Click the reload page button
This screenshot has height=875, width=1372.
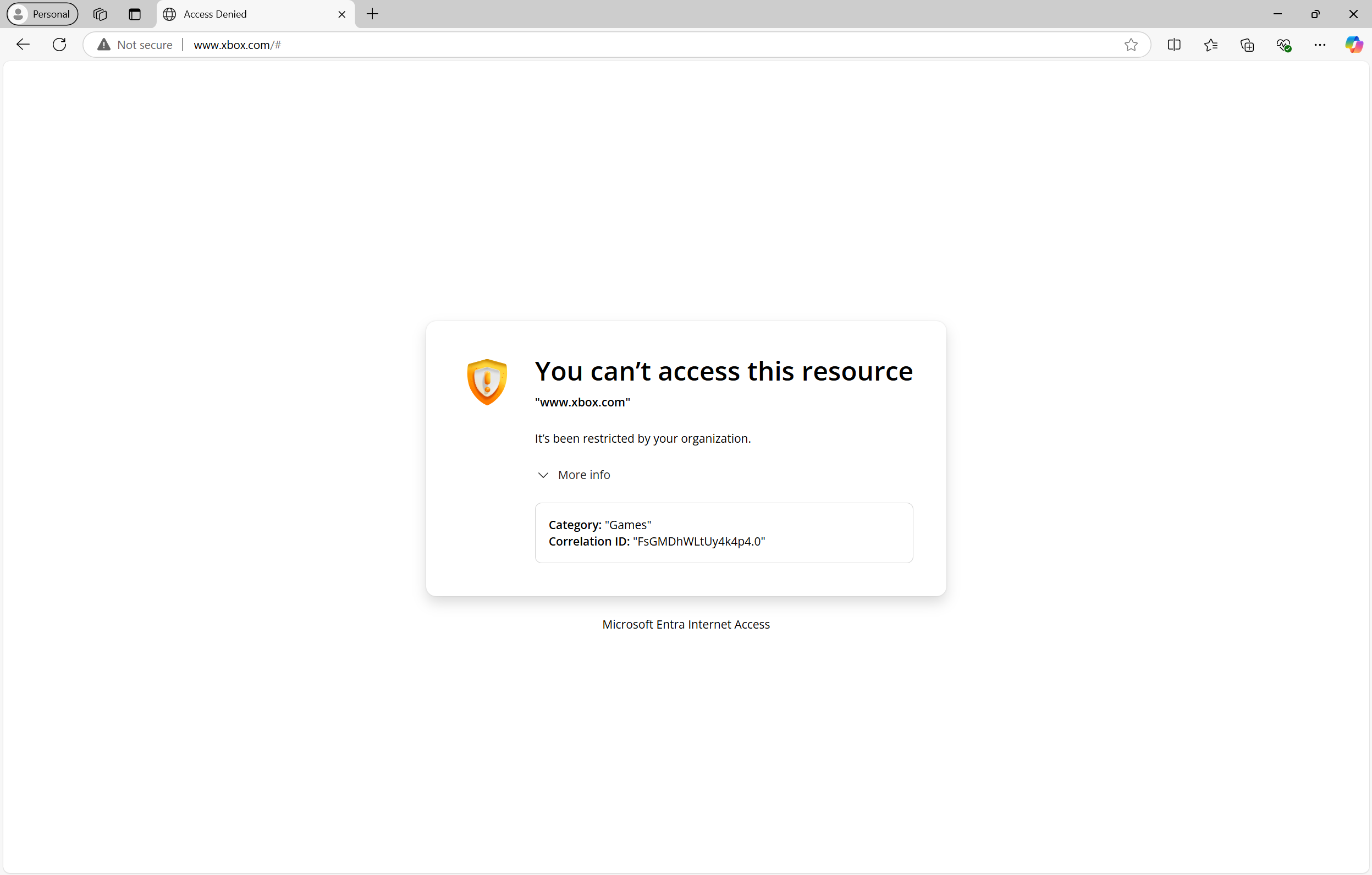click(59, 44)
